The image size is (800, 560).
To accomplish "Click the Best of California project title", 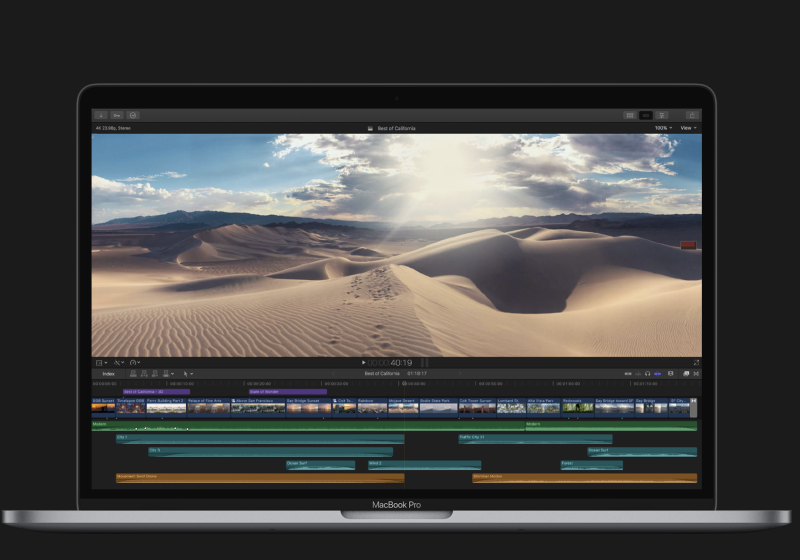I will [x=396, y=128].
